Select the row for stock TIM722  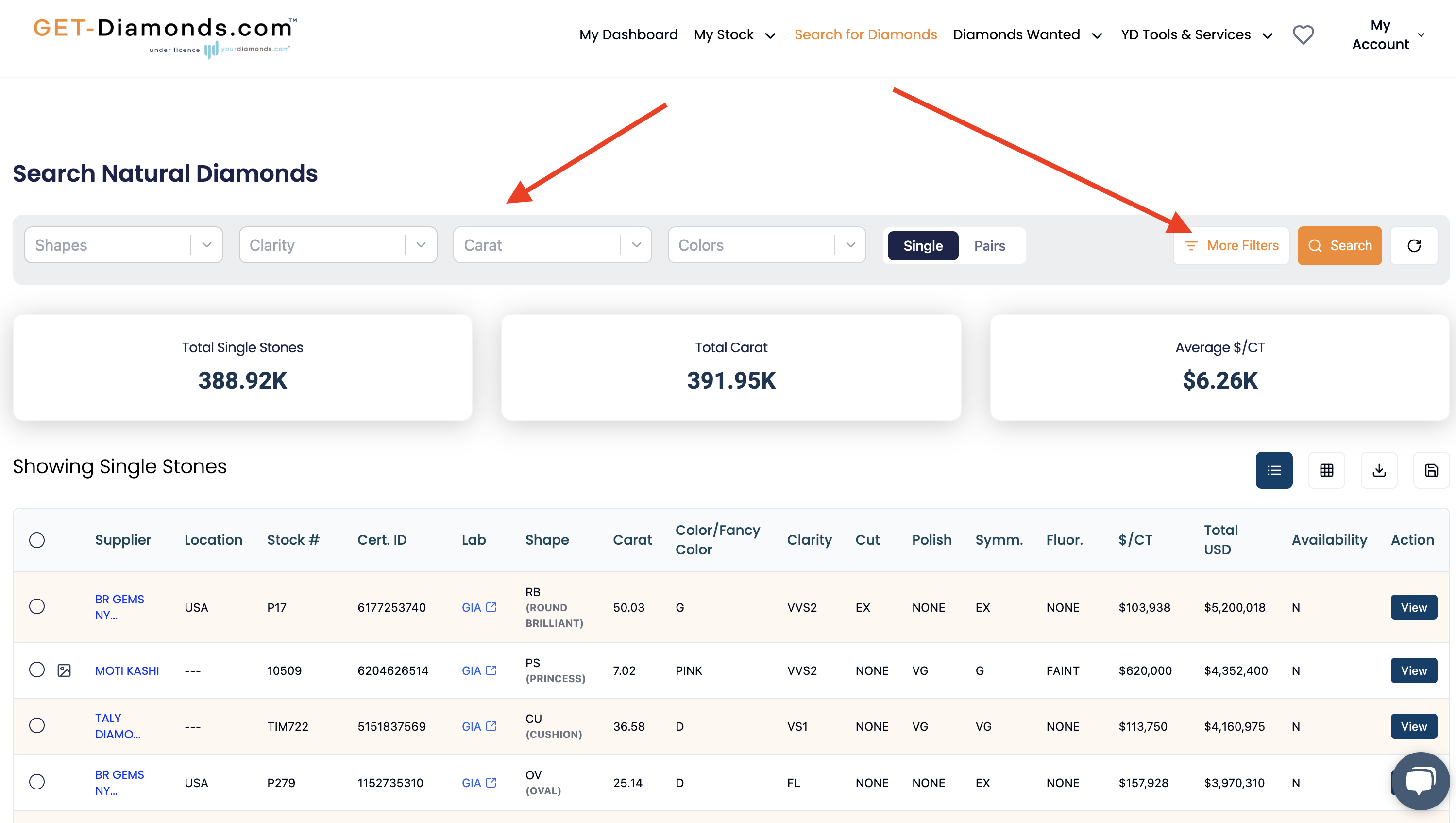pos(37,725)
